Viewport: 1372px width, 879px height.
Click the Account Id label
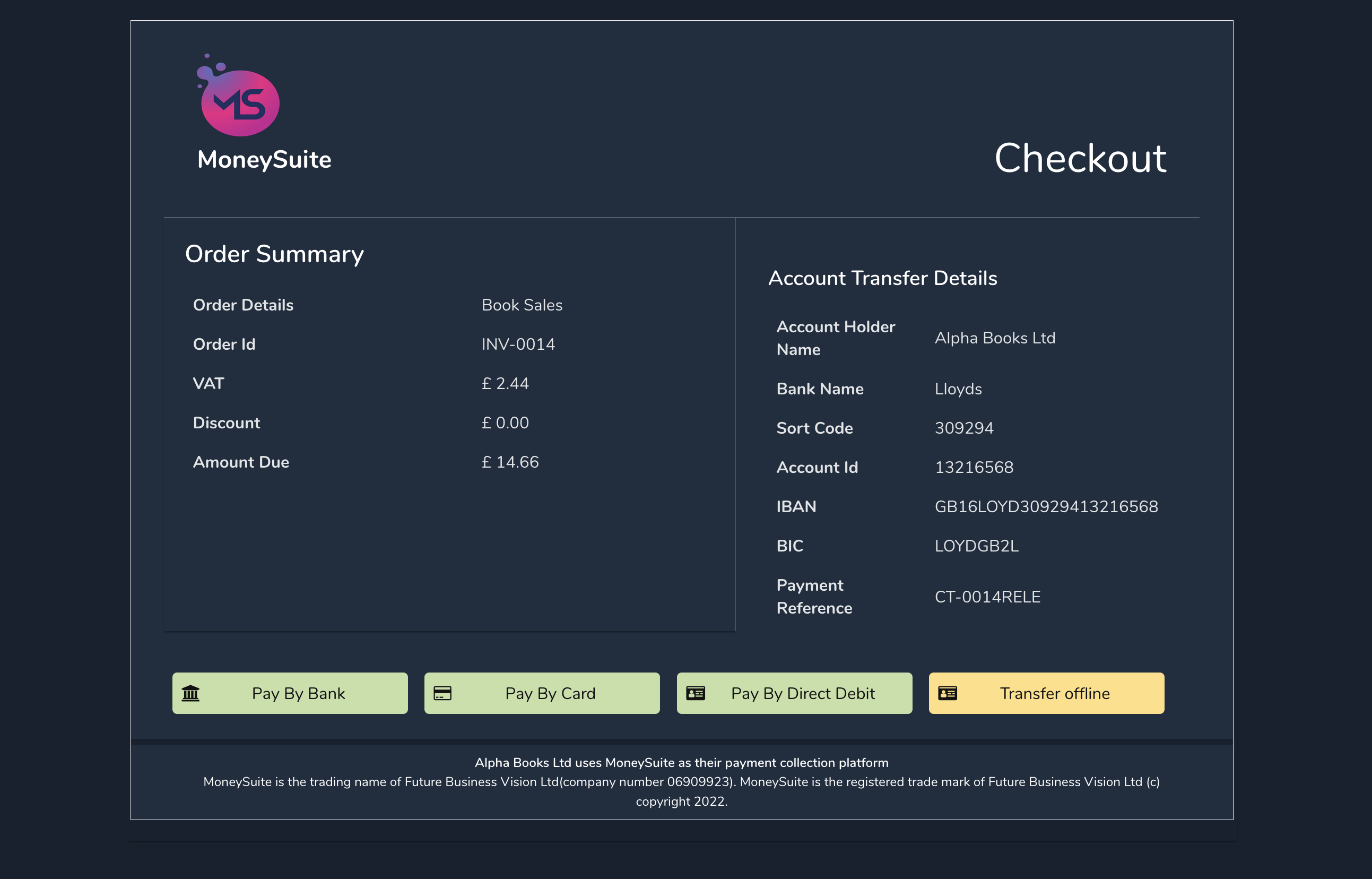click(x=817, y=468)
